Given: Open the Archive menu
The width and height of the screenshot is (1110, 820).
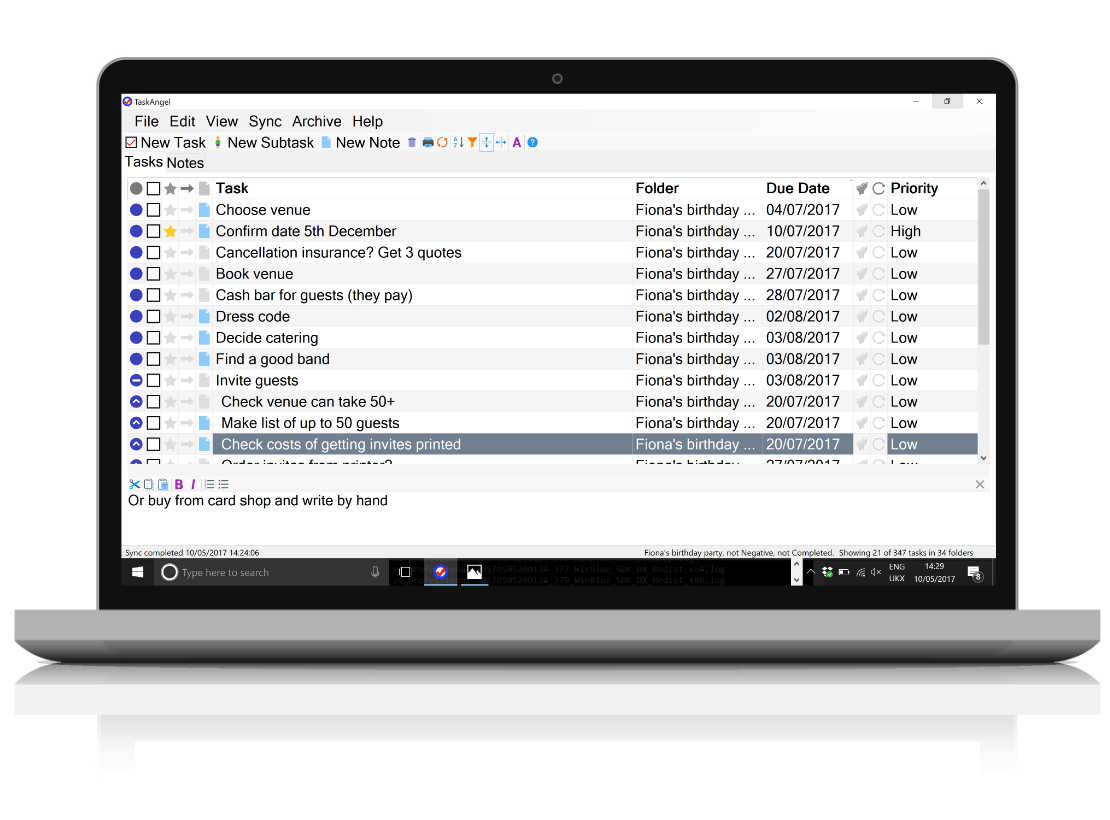Looking at the screenshot, I should coord(316,121).
